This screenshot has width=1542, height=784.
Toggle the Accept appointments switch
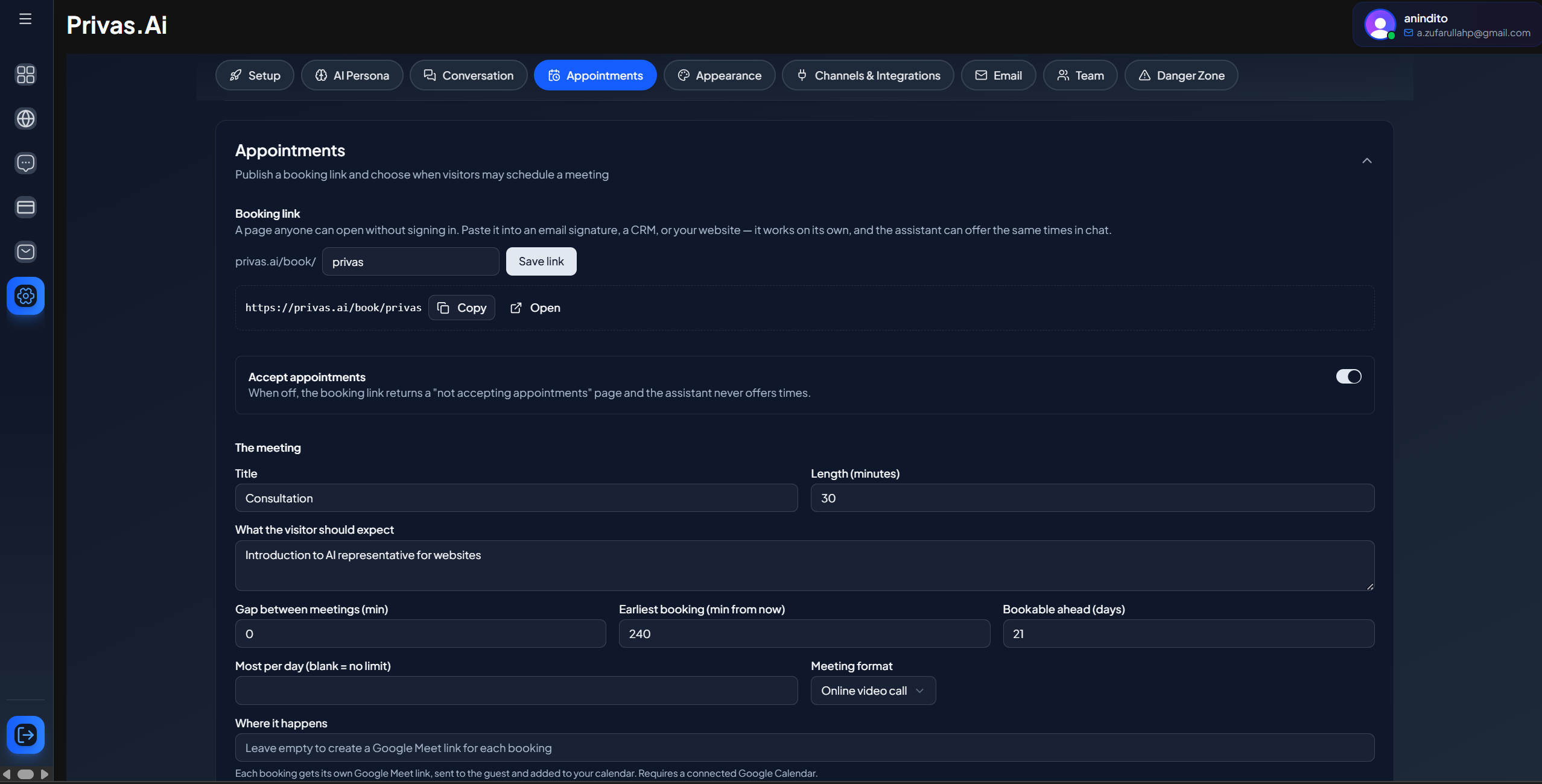[x=1348, y=376]
